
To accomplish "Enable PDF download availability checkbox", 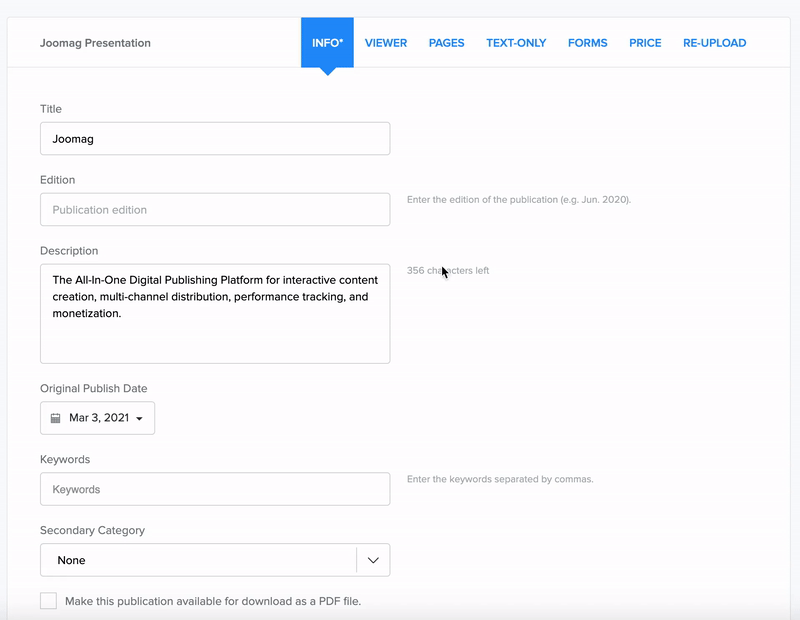I will [48, 601].
